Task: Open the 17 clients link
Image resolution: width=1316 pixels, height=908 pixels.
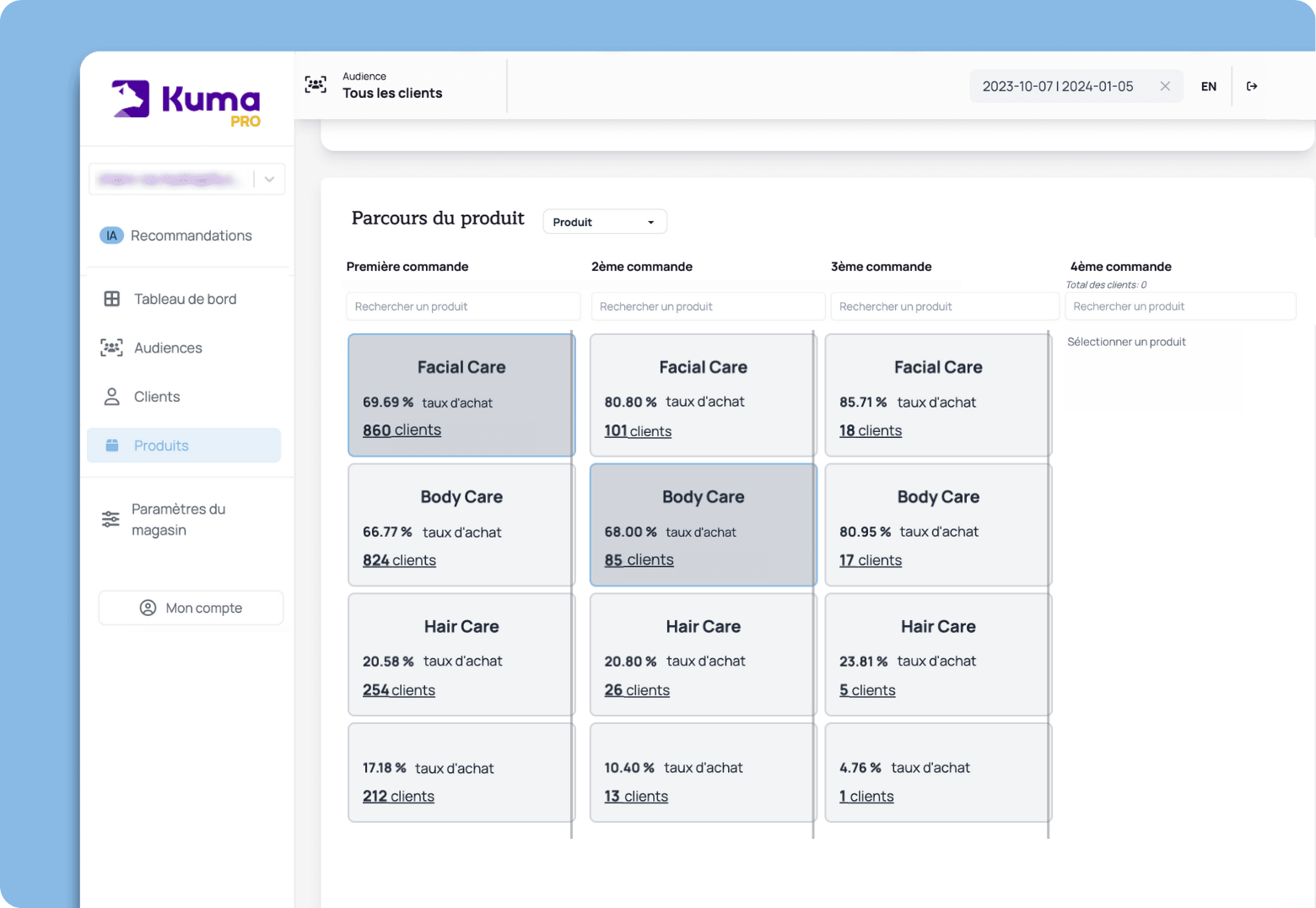Action: click(871, 560)
